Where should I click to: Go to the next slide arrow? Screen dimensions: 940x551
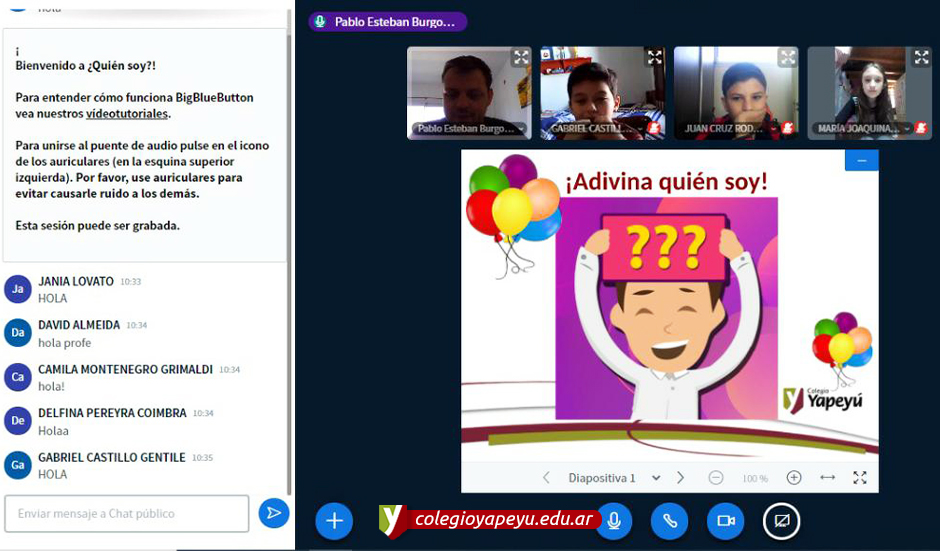click(x=680, y=478)
